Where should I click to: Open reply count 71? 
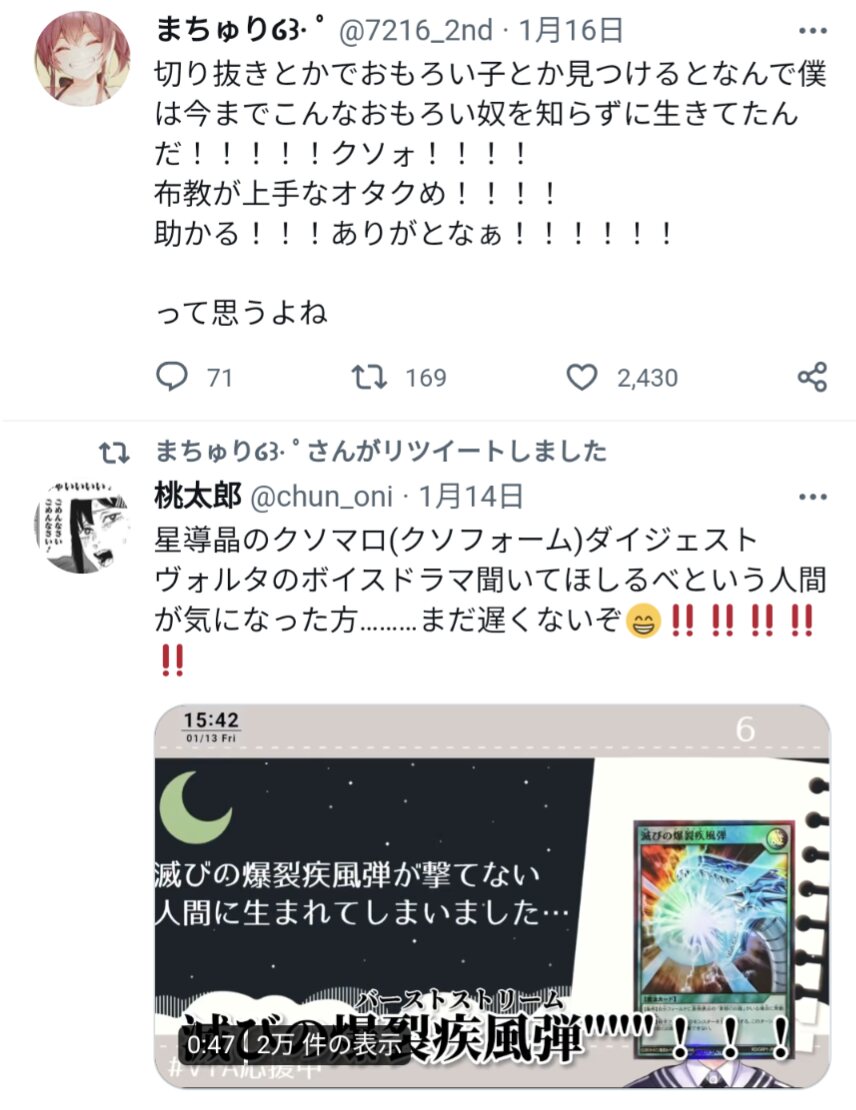[219, 378]
